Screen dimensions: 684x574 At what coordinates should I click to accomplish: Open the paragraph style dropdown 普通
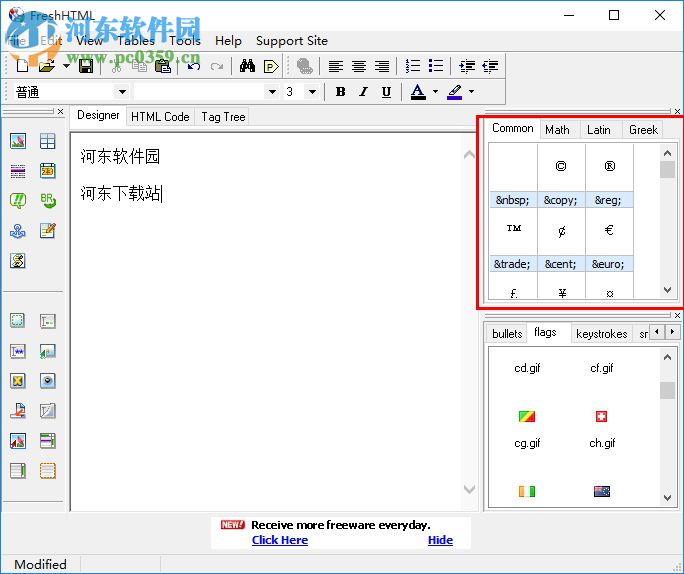pyautogui.click(x=122, y=92)
